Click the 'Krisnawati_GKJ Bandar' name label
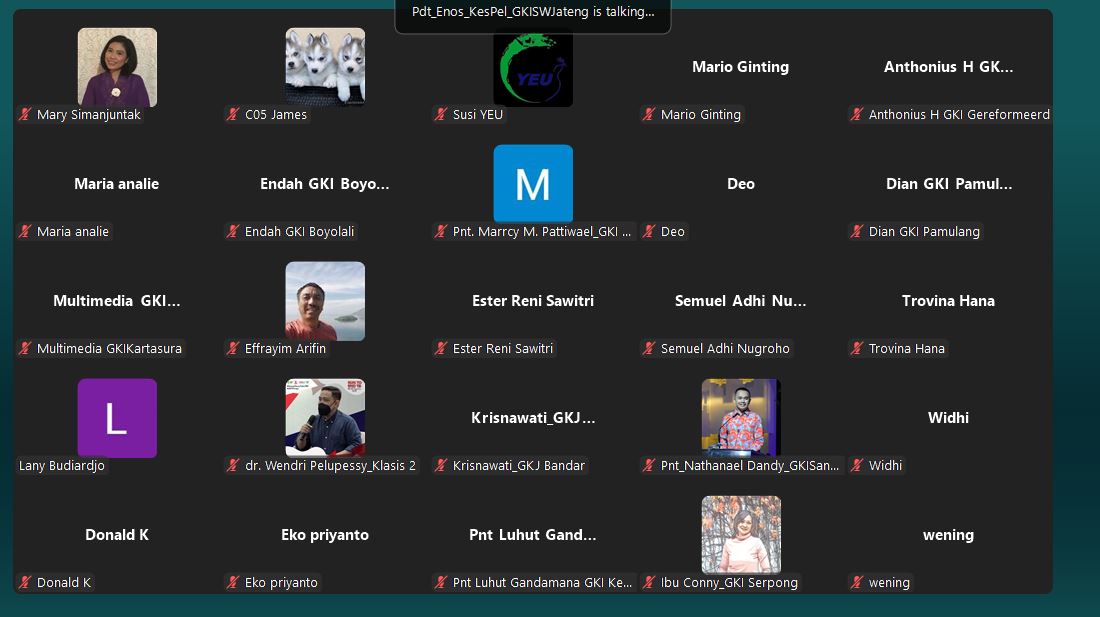1100x617 pixels. tap(518, 466)
